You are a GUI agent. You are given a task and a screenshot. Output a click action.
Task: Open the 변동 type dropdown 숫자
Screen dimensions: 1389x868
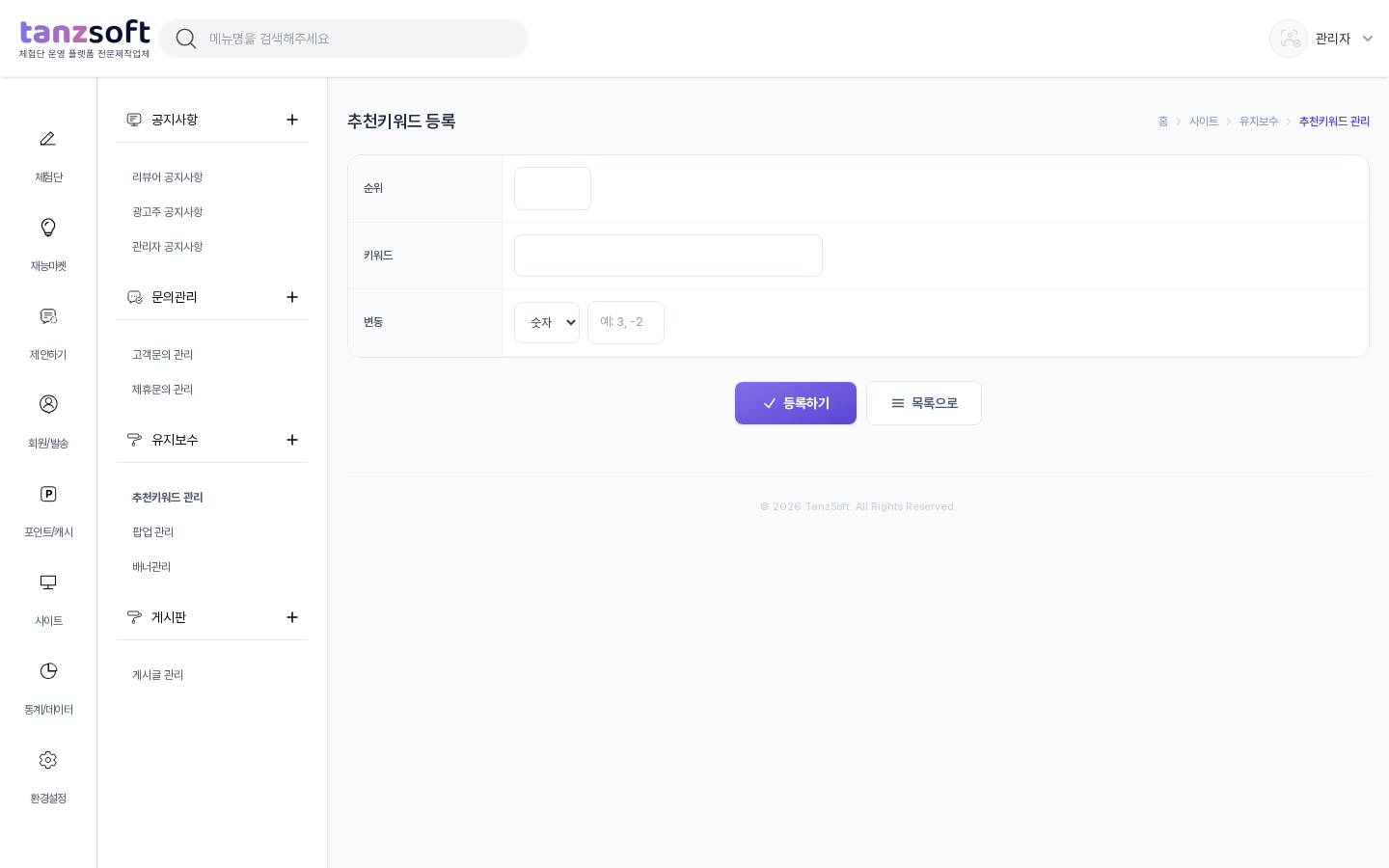(547, 322)
